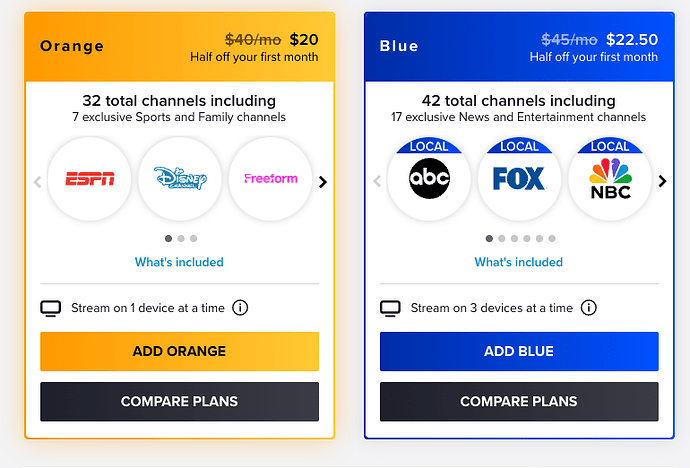Screen dimensions: 690x468
Task: Open What's included link for Blue plan
Action: [518, 262]
